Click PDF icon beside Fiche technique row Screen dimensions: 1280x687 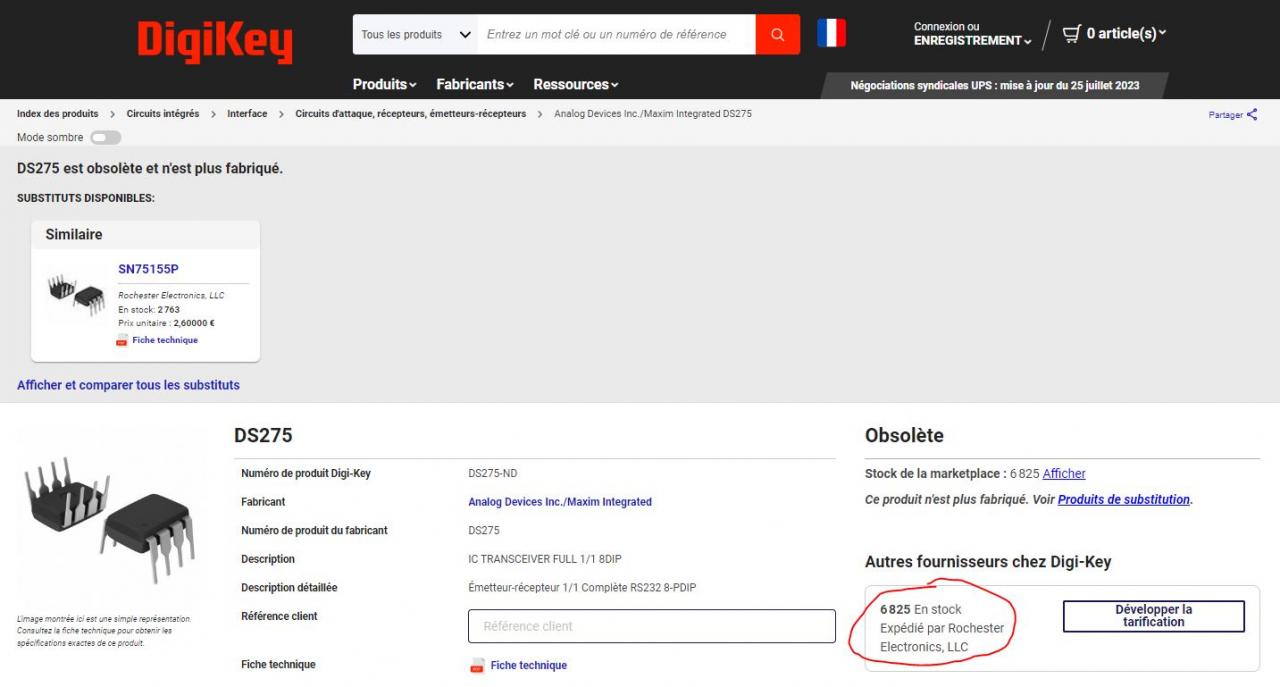coord(477,666)
